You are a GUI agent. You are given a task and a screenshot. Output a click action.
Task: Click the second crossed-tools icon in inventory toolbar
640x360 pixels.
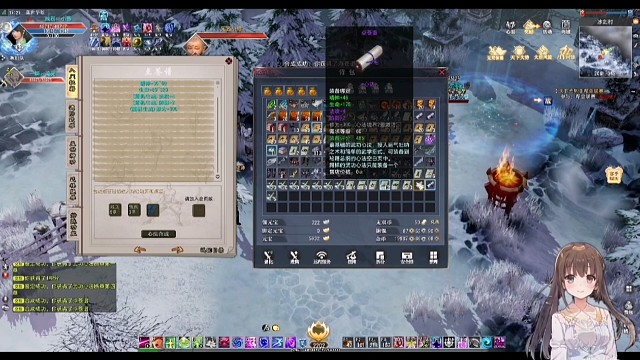(294, 257)
